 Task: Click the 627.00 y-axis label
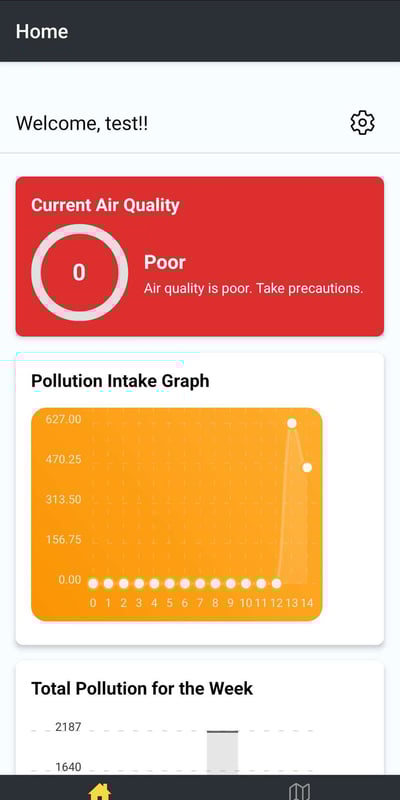pyautogui.click(x=63, y=419)
